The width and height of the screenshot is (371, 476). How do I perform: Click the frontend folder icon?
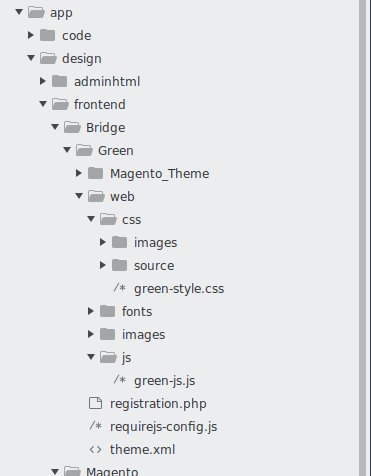click(60, 104)
